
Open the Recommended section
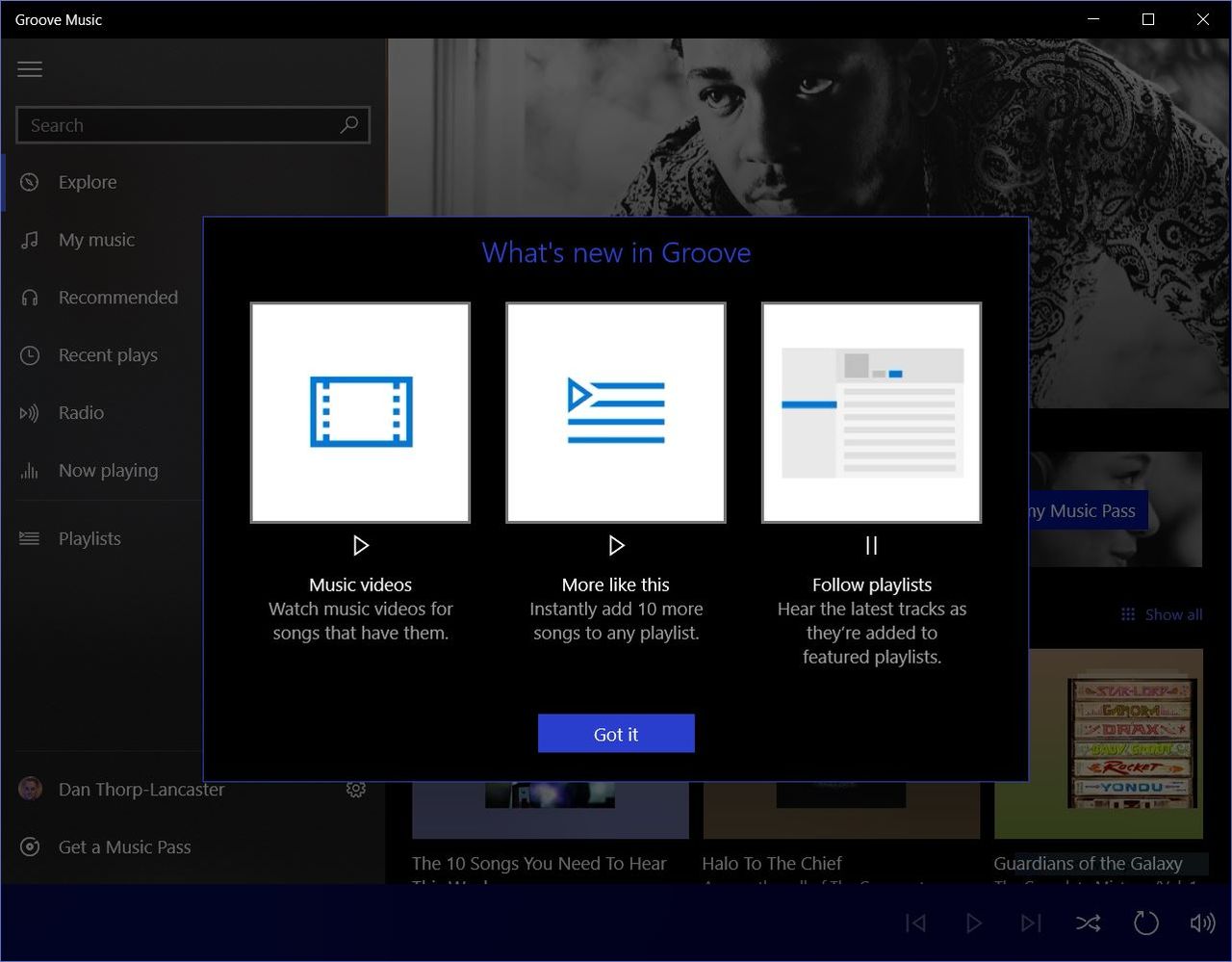coord(118,298)
